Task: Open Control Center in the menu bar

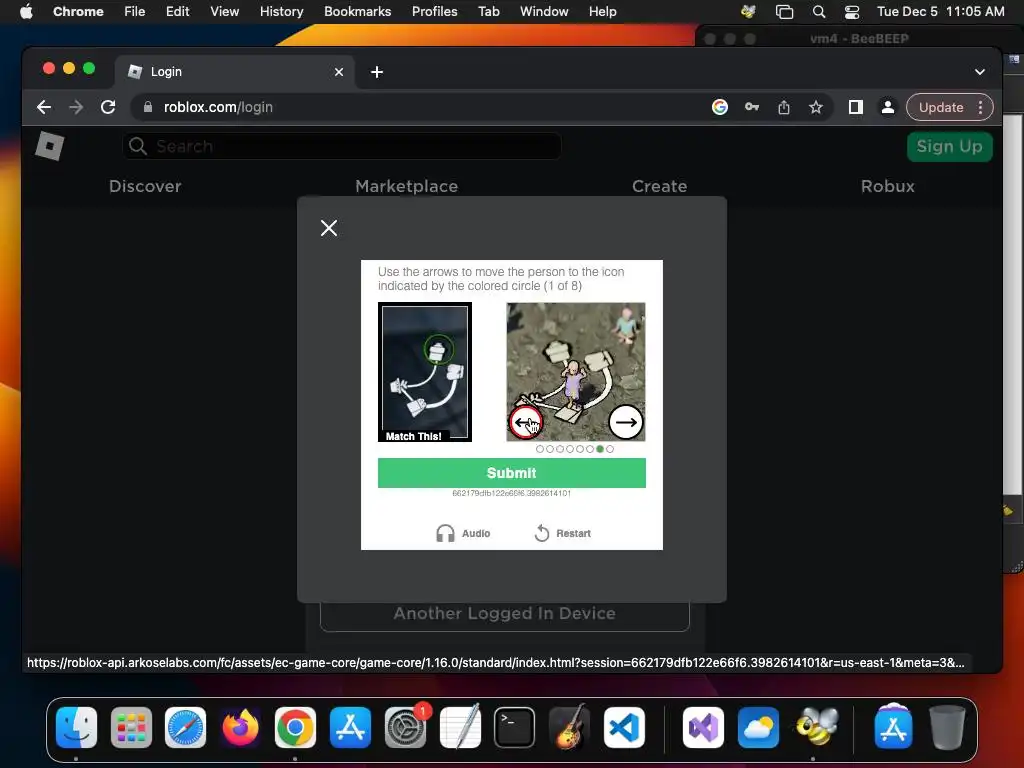Action: [x=852, y=12]
